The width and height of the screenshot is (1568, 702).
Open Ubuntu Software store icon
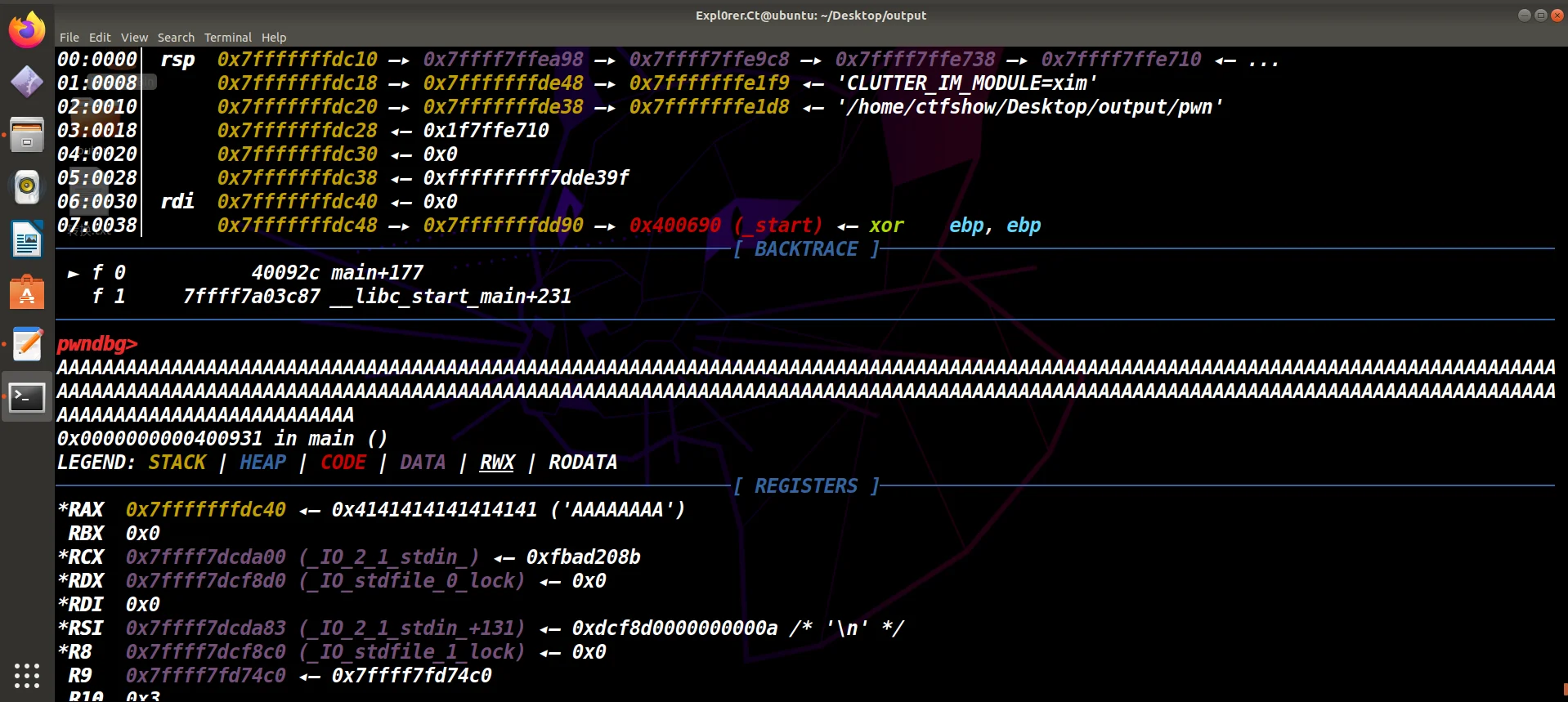27,293
